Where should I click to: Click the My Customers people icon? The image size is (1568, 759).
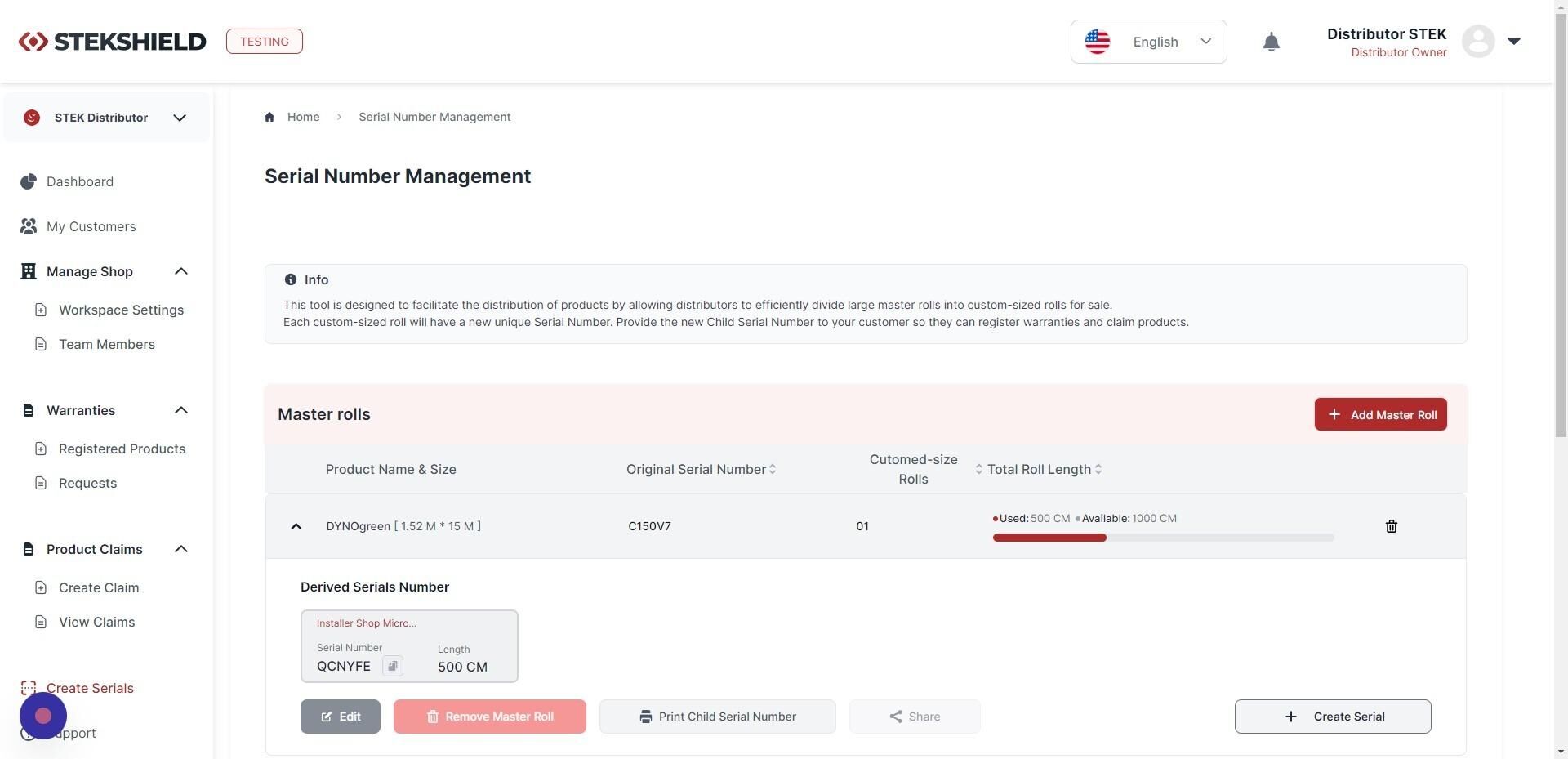29,226
